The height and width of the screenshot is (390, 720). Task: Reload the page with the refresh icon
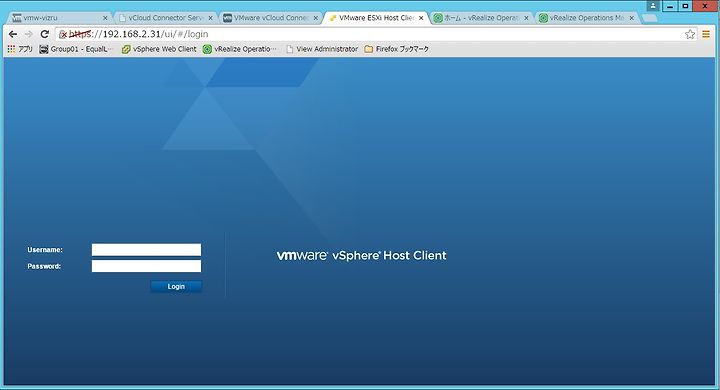(x=45, y=34)
